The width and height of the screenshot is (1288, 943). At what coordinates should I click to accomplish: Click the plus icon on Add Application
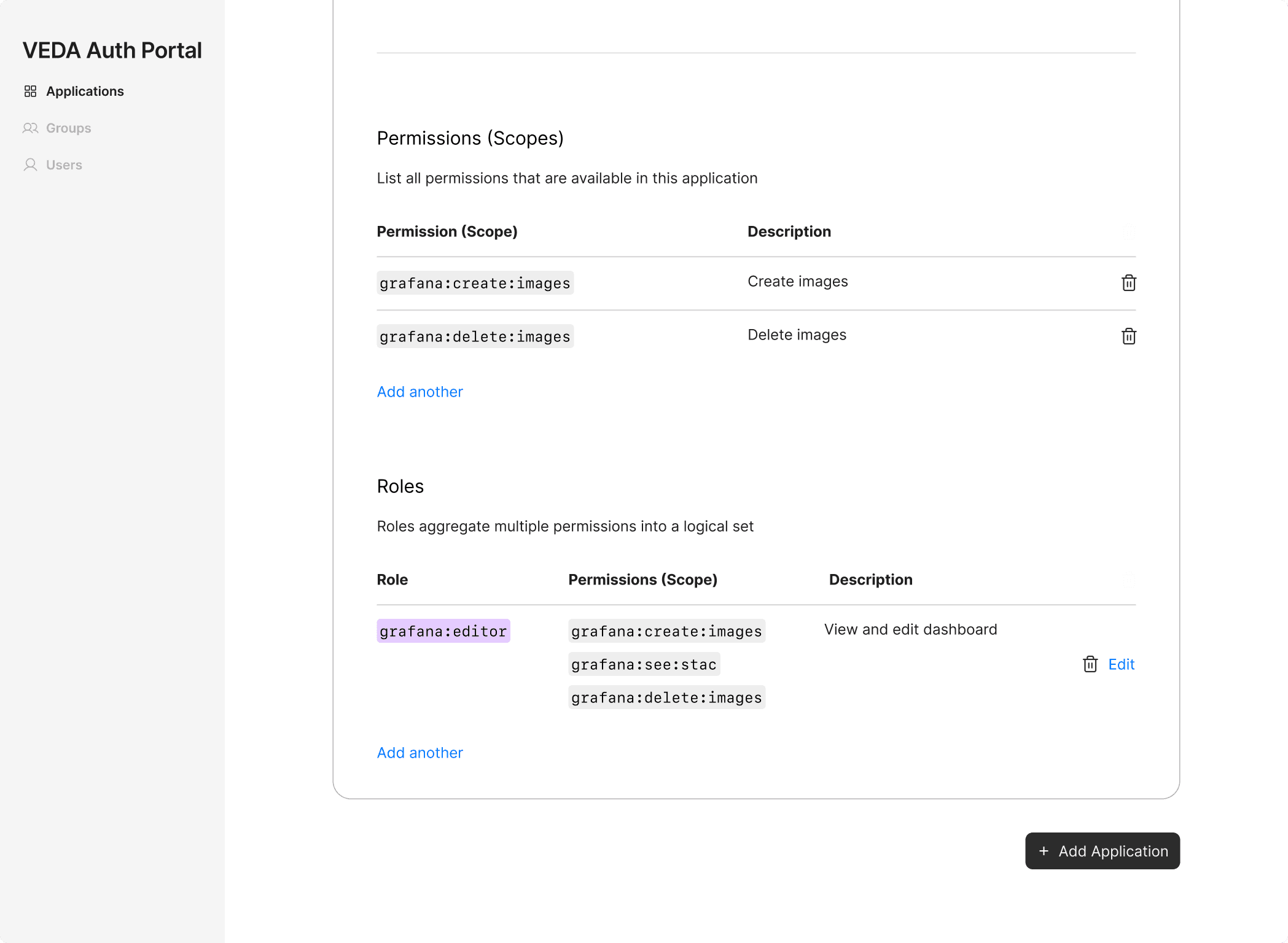[1044, 851]
